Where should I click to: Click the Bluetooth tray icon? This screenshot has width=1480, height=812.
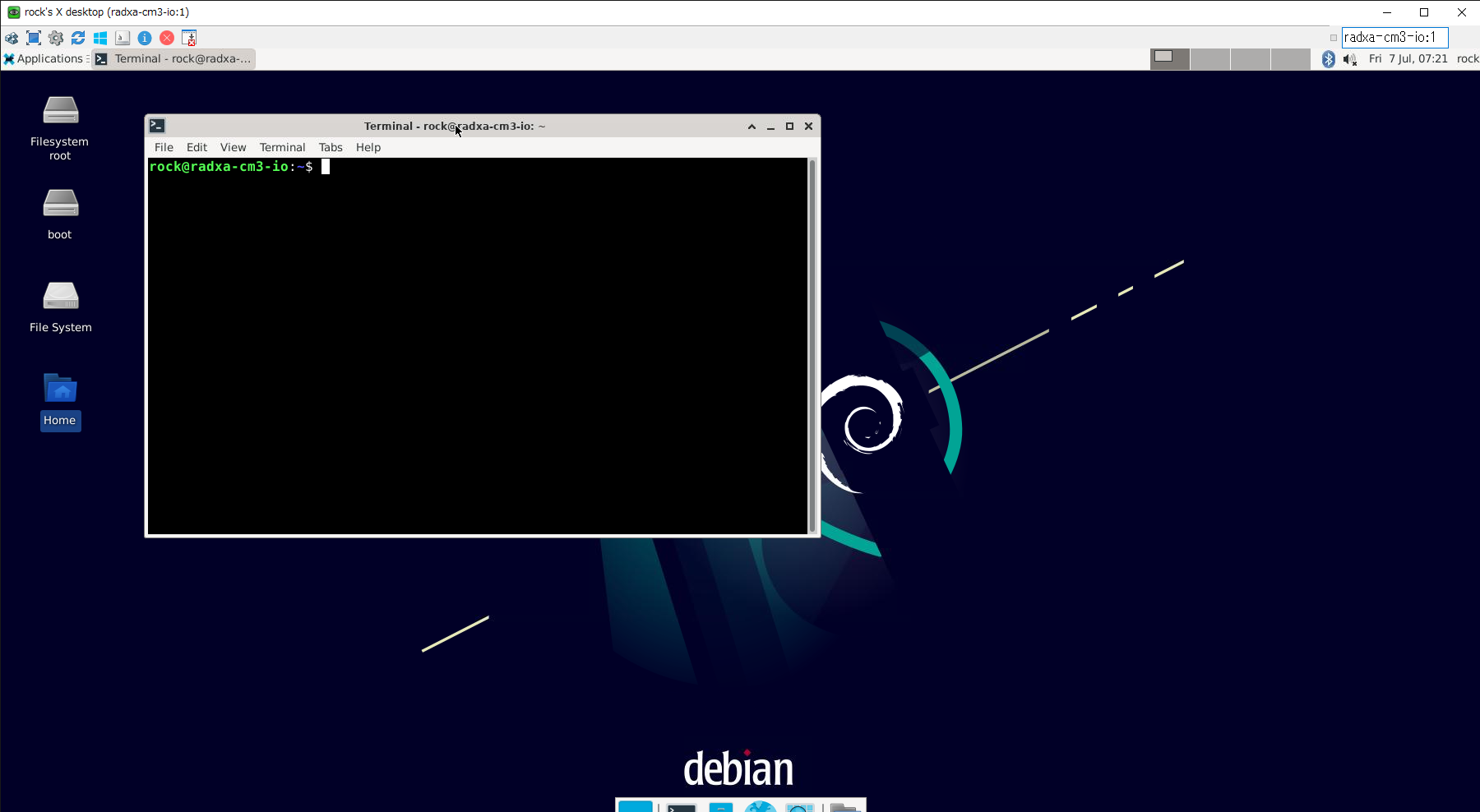click(1328, 59)
